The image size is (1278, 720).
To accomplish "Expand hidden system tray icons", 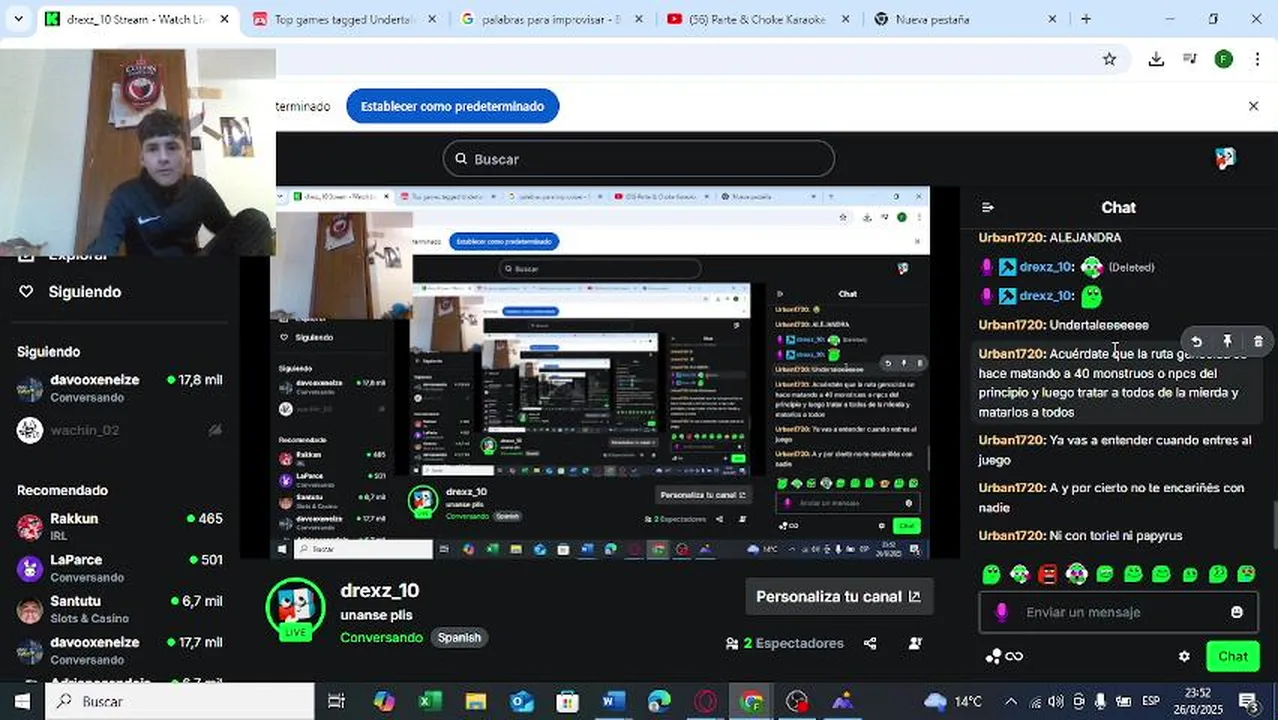I will point(1010,701).
